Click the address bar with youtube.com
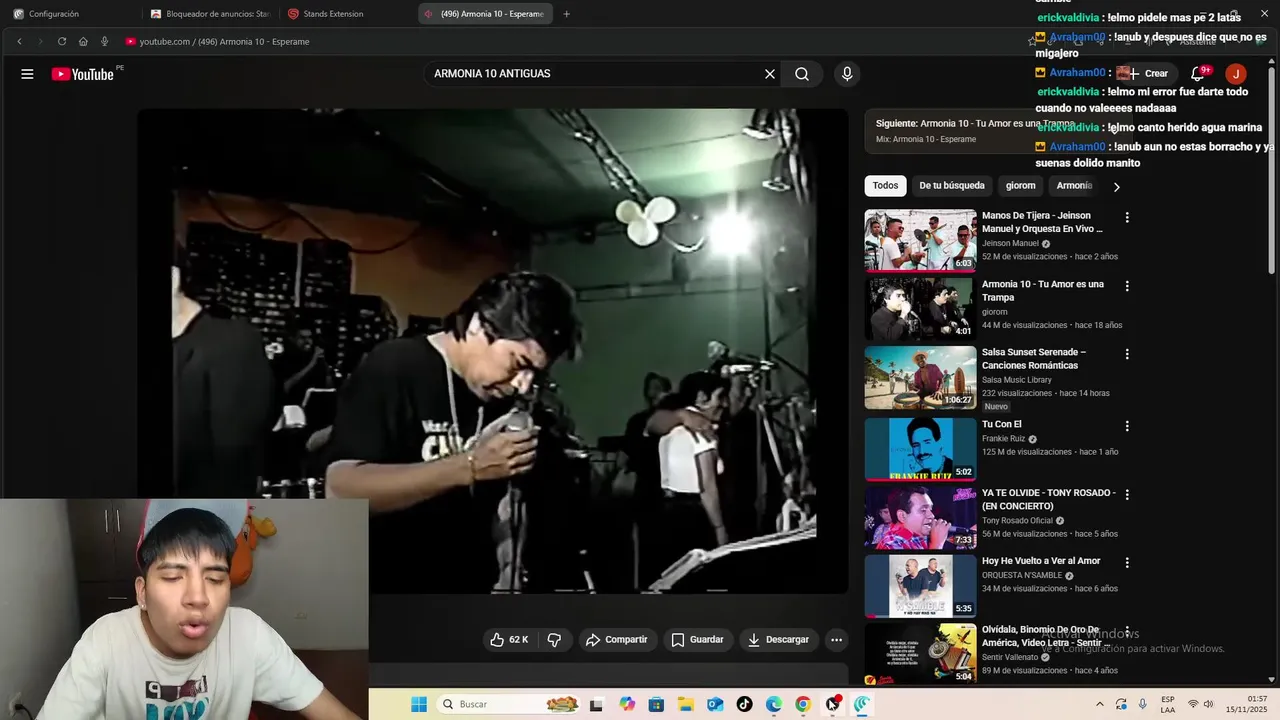The height and width of the screenshot is (720, 1280). coord(570,41)
